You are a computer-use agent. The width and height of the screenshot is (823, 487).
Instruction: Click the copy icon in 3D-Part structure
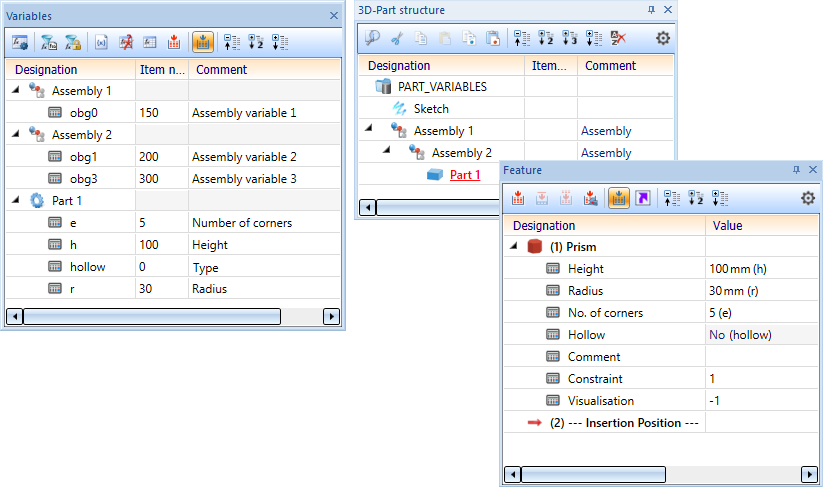[421, 38]
